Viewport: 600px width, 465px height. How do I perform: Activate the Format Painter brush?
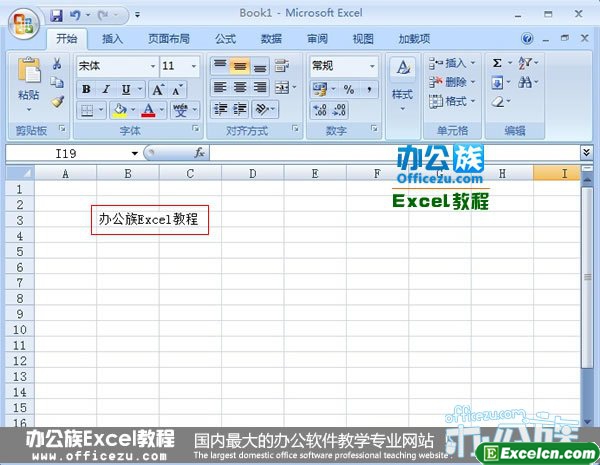(x=57, y=101)
